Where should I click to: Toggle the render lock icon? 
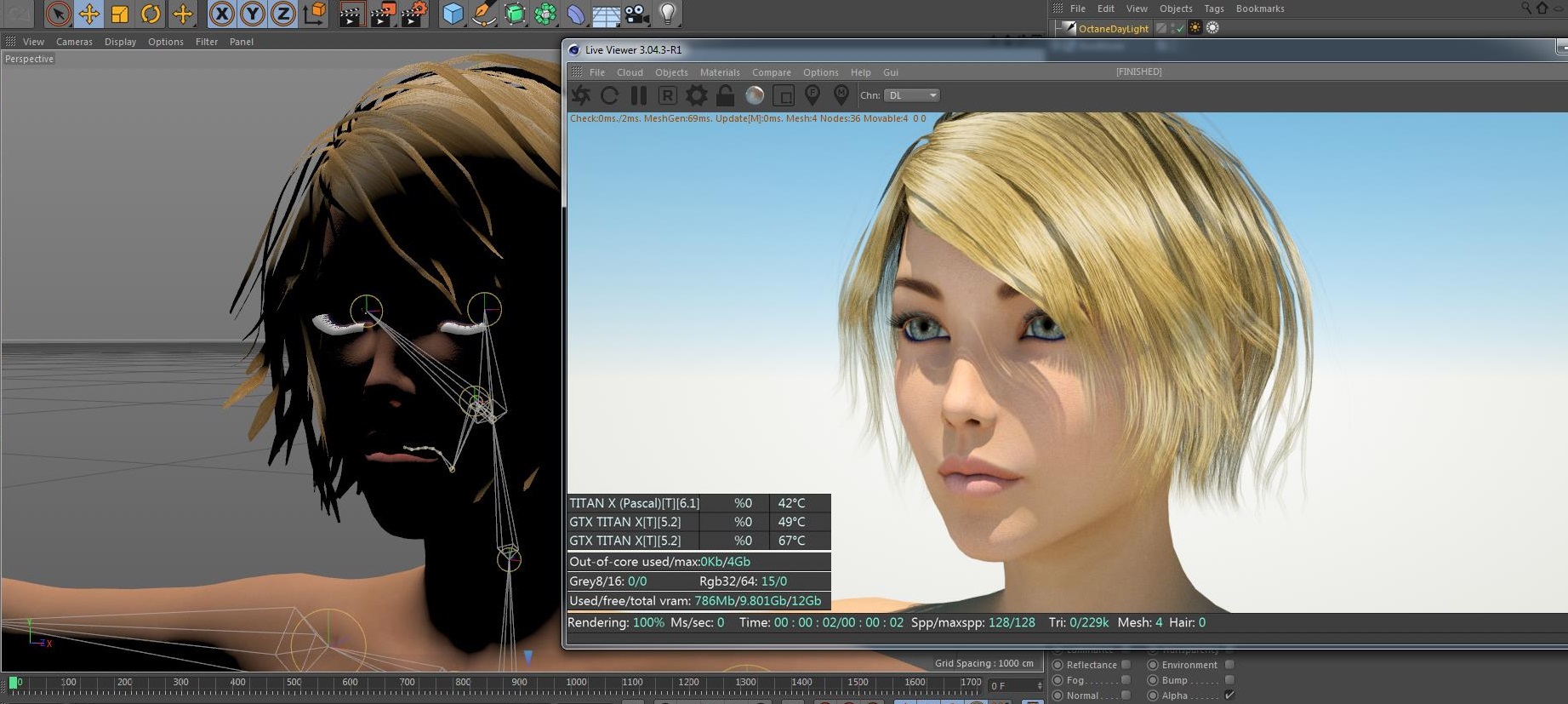click(x=725, y=95)
